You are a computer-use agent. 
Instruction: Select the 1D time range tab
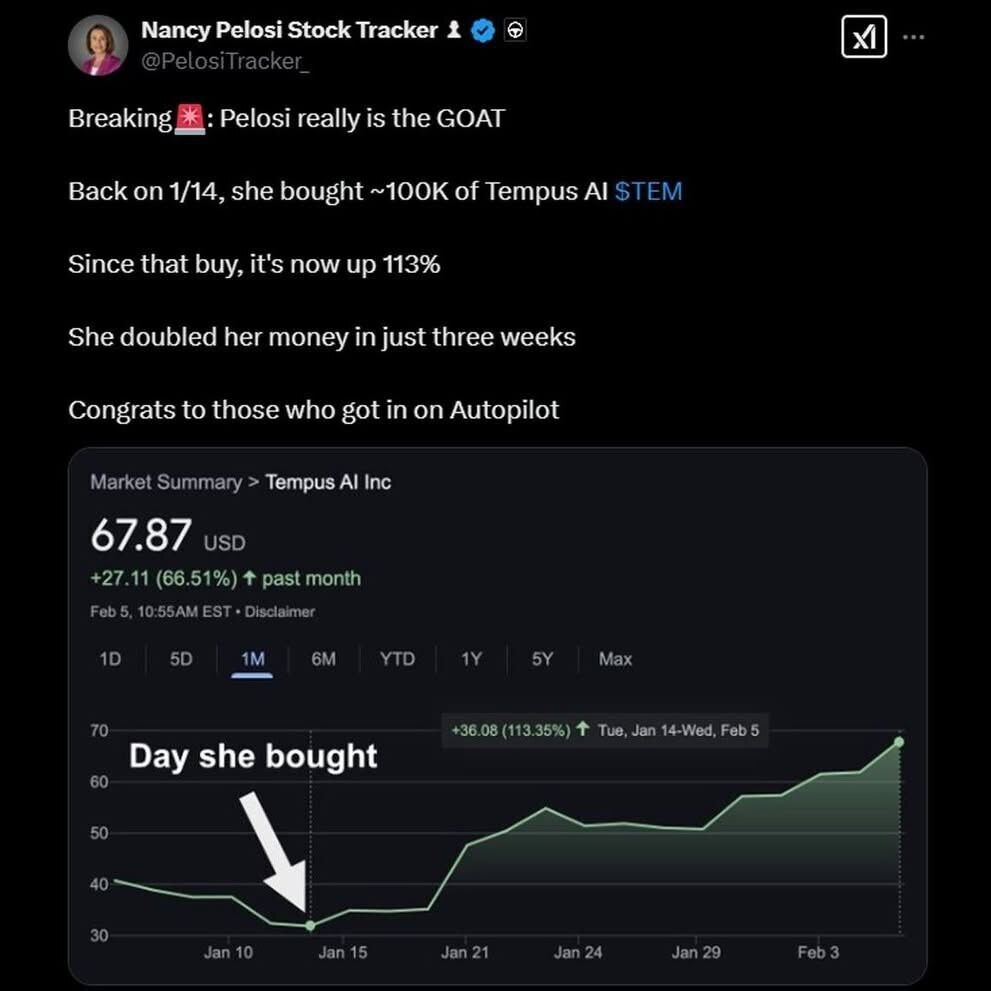(x=110, y=659)
